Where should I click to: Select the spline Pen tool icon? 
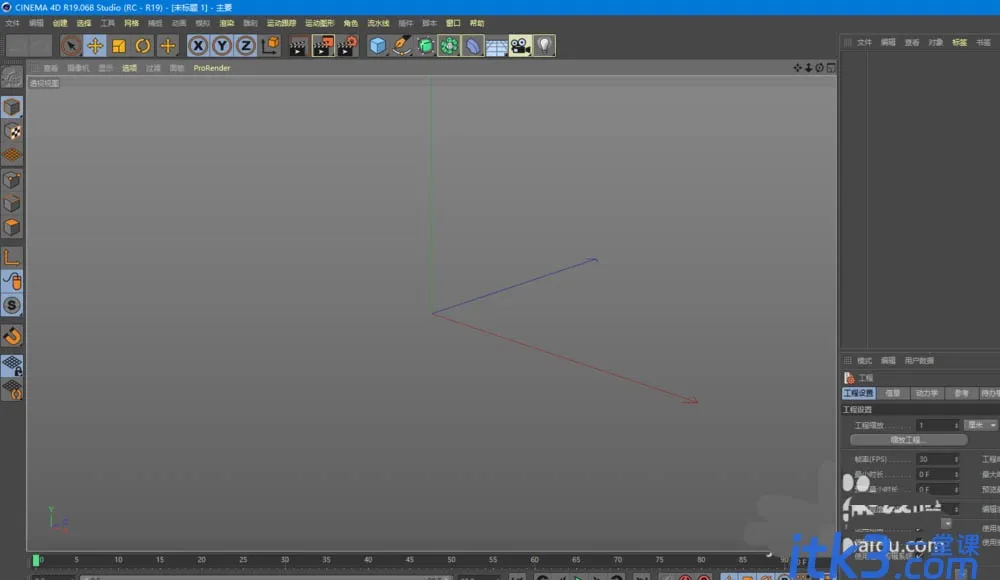402,46
